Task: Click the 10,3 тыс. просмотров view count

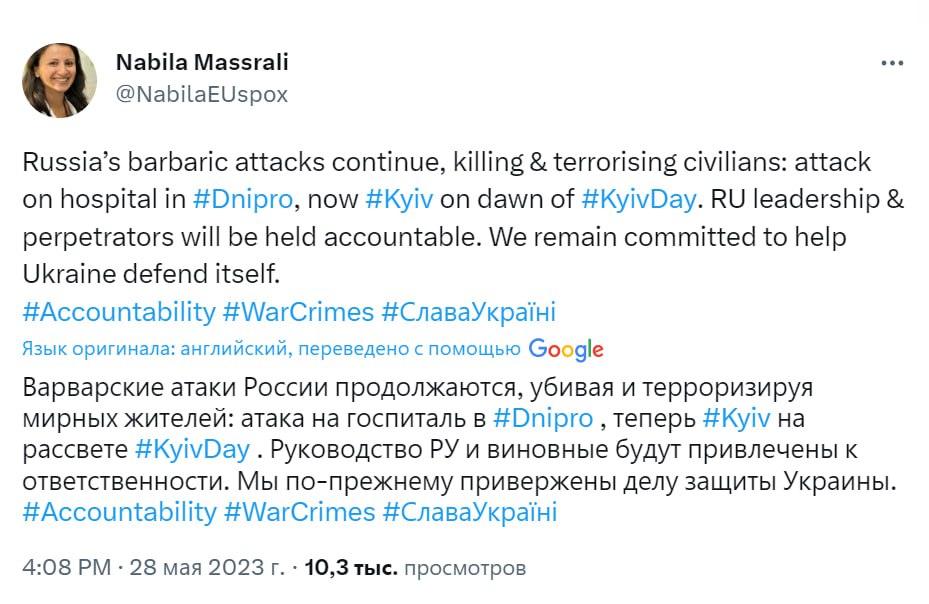Action: pos(414,568)
